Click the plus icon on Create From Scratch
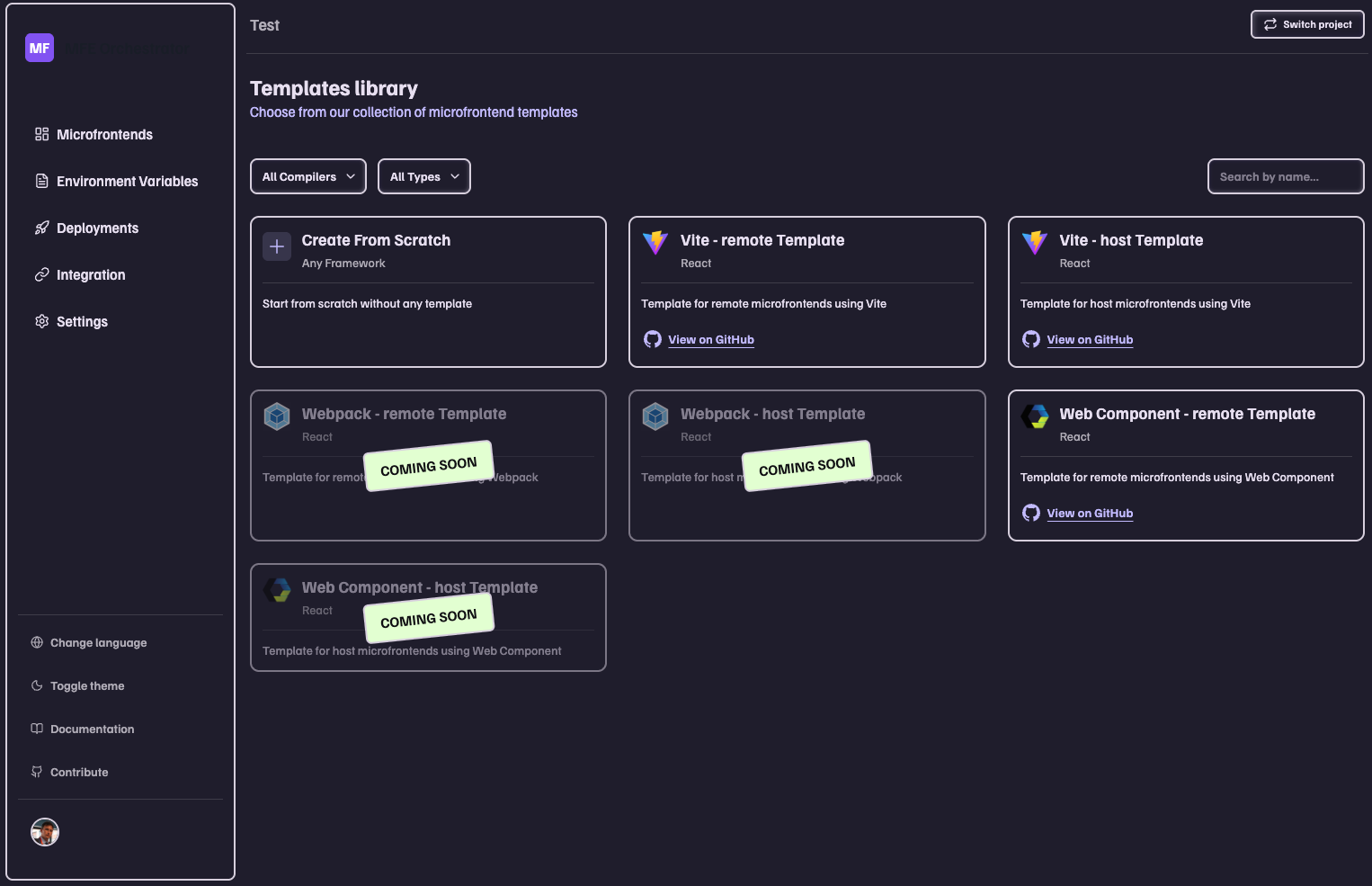This screenshot has width=1372, height=886. [277, 246]
